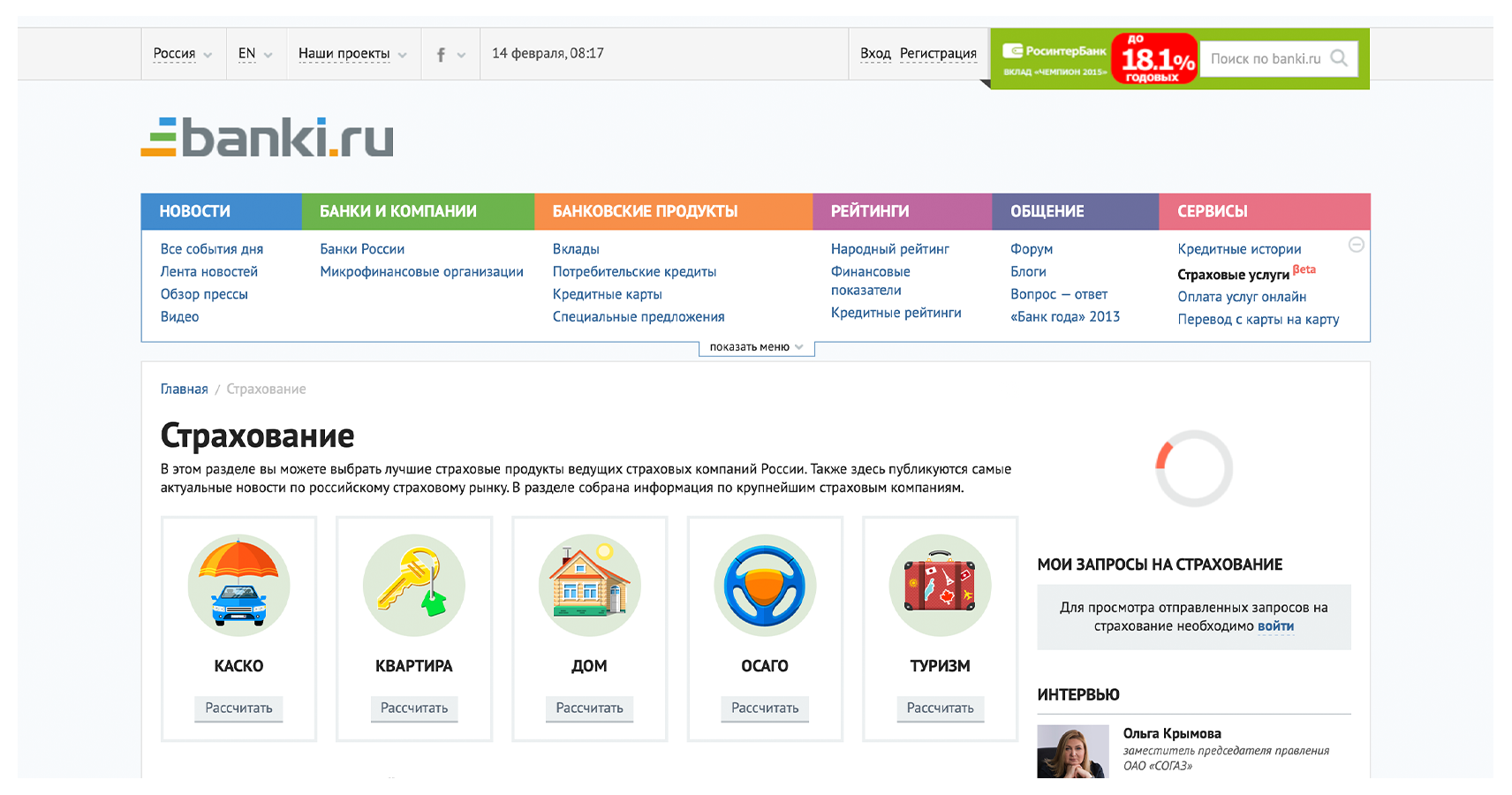Click the house insurance icon
The image size is (1512, 795).
[589, 585]
